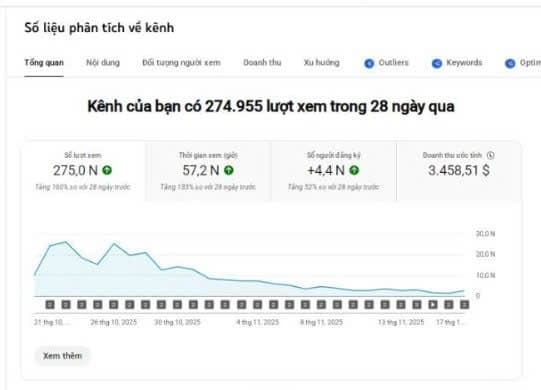Click green up arrow beside +4,4 N
The height and width of the screenshot is (390, 541).
coord(354,170)
